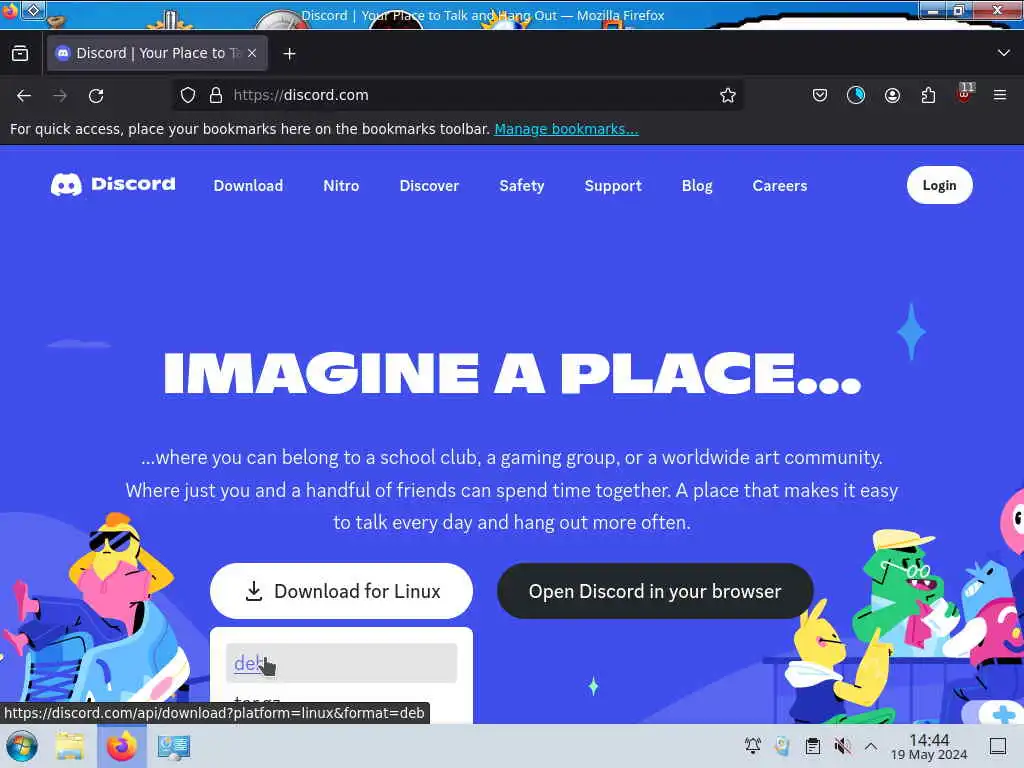Click the Discord logo in the header

(113, 185)
